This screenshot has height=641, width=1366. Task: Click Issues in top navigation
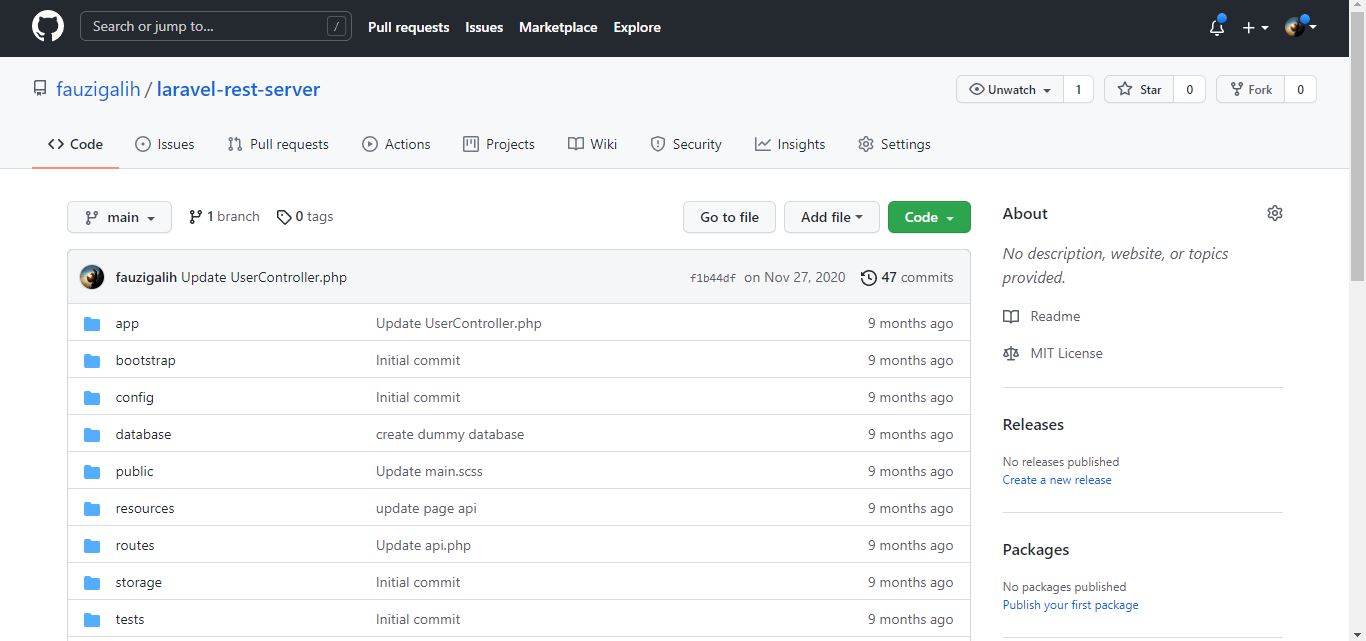click(484, 27)
